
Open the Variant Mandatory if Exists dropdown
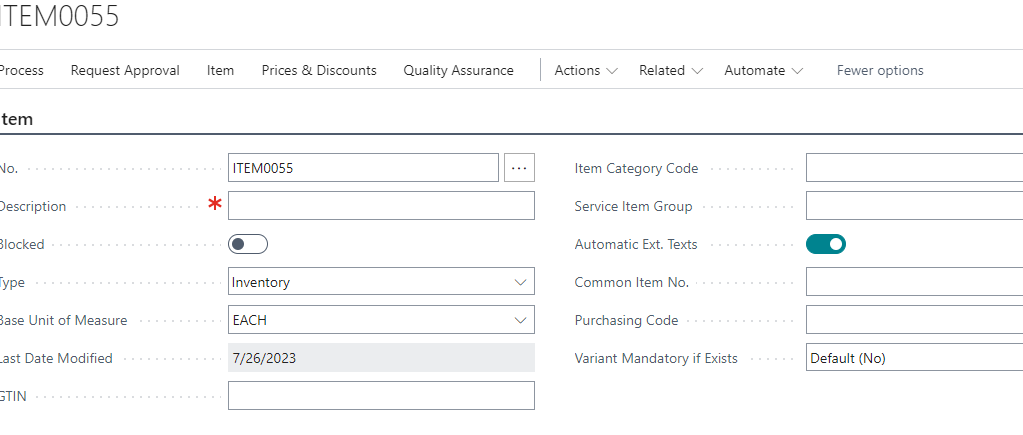(x=915, y=357)
